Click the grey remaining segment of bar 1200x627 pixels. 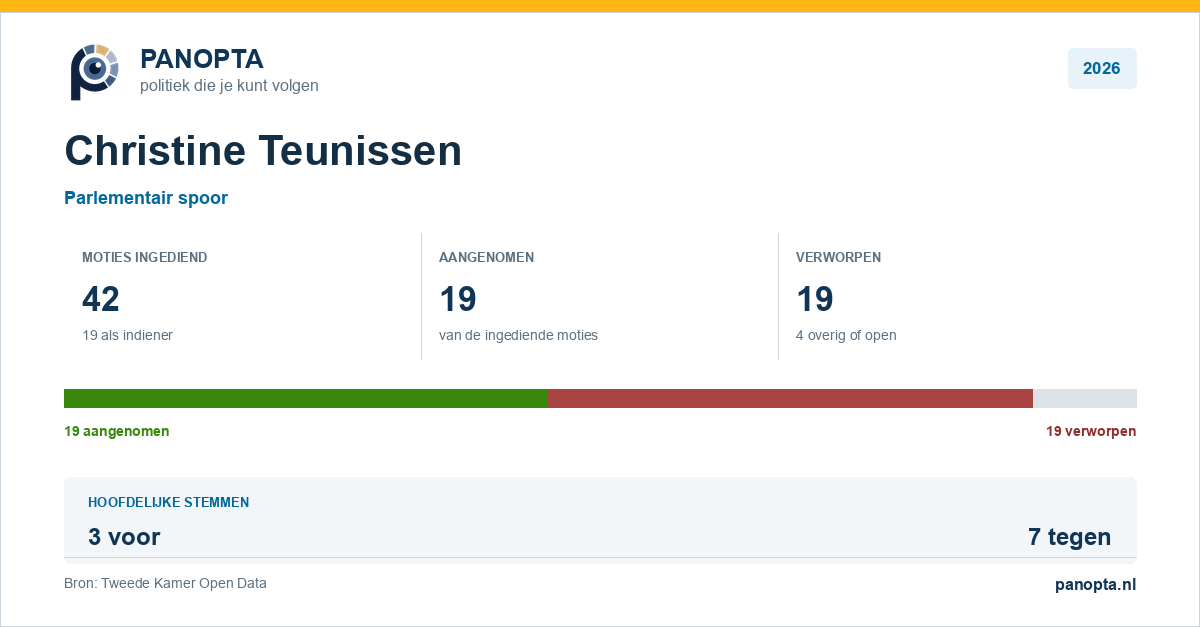(1085, 398)
